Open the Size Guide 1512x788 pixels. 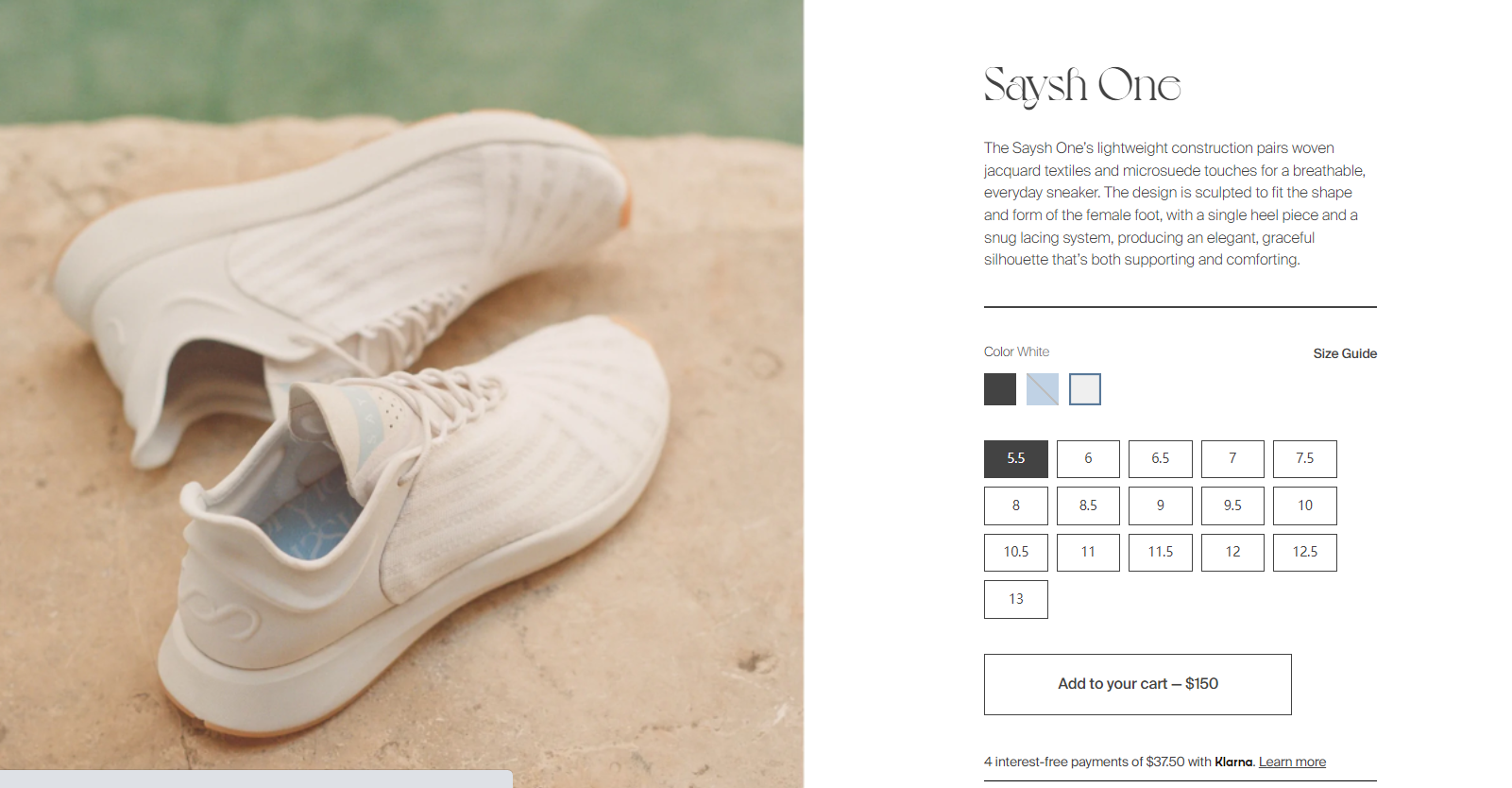pyautogui.click(x=1345, y=353)
